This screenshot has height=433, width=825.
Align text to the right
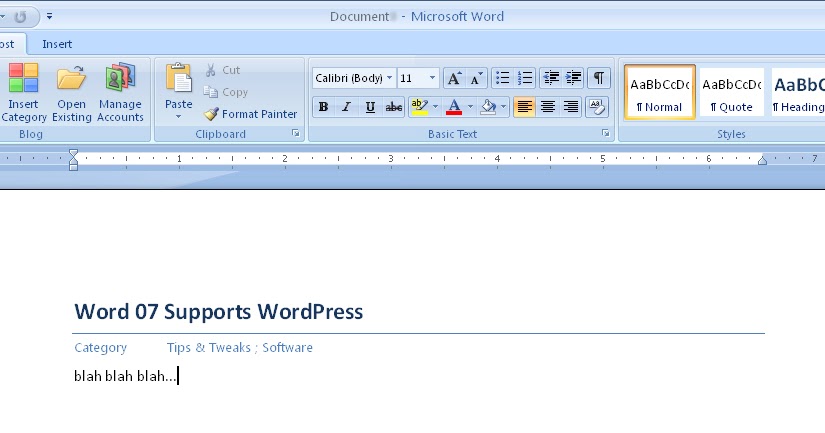pos(571,107)
